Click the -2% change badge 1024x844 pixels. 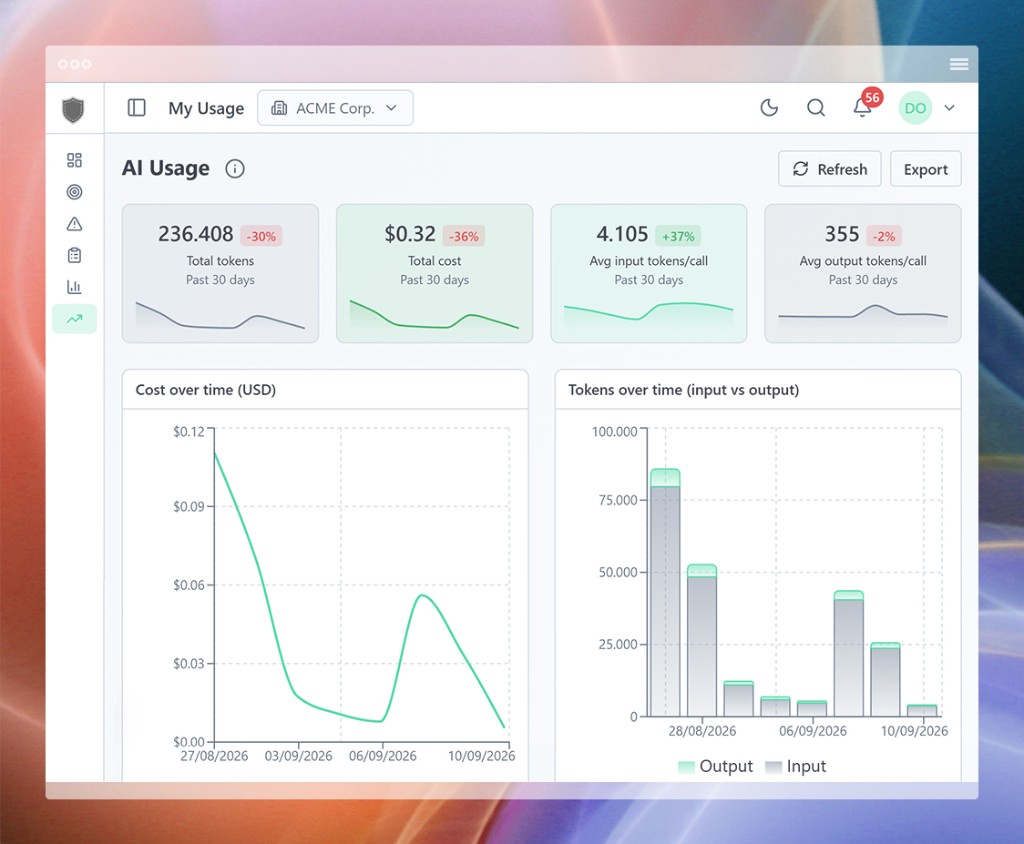(x=884, y=236)
